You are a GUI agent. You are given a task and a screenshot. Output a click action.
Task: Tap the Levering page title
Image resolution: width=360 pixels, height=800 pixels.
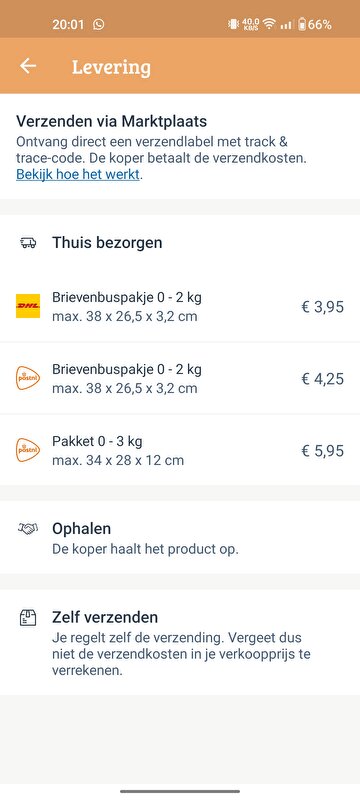[x=111, y=67]
